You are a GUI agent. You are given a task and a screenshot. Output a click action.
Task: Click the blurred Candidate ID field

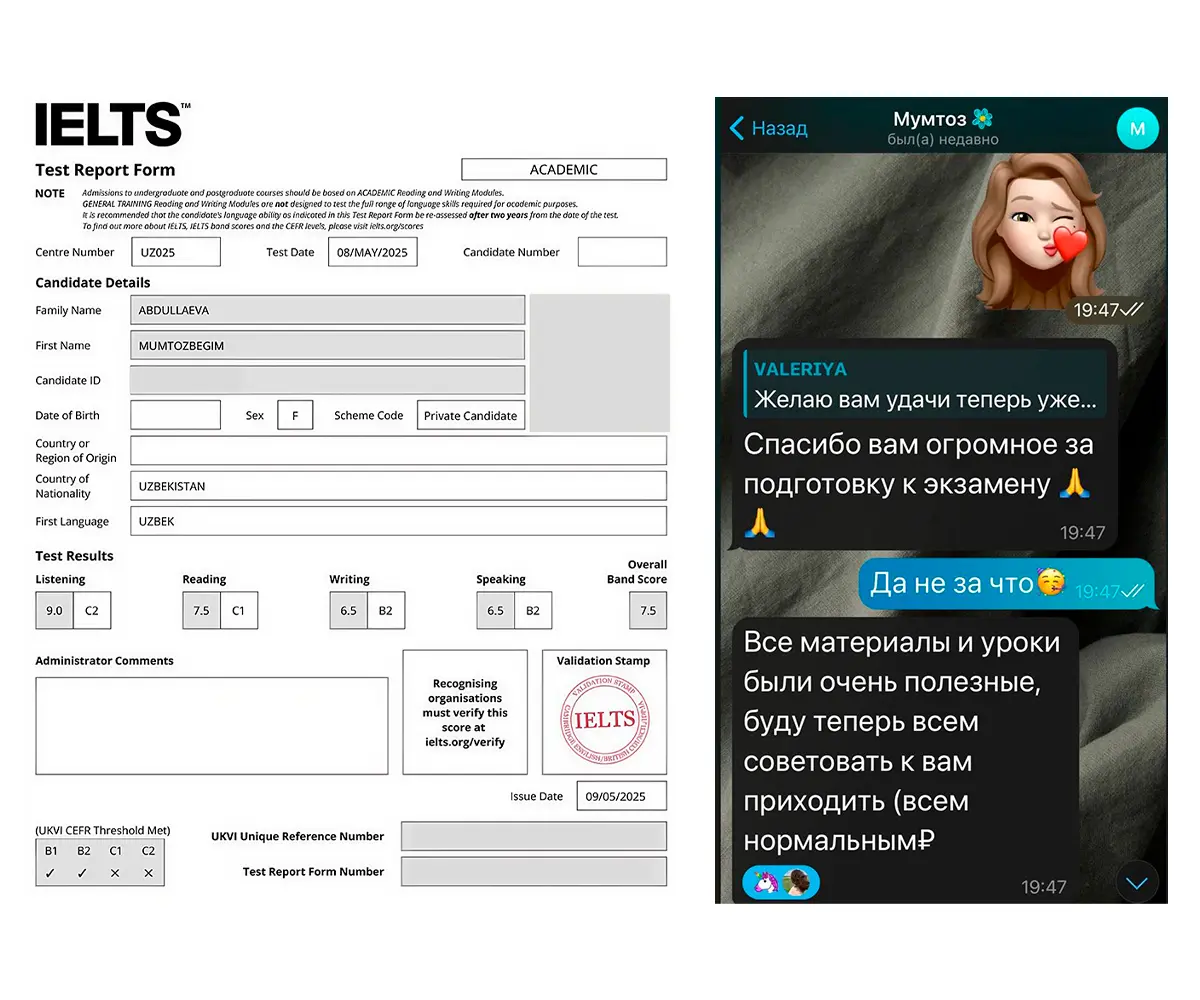(327, 380)
